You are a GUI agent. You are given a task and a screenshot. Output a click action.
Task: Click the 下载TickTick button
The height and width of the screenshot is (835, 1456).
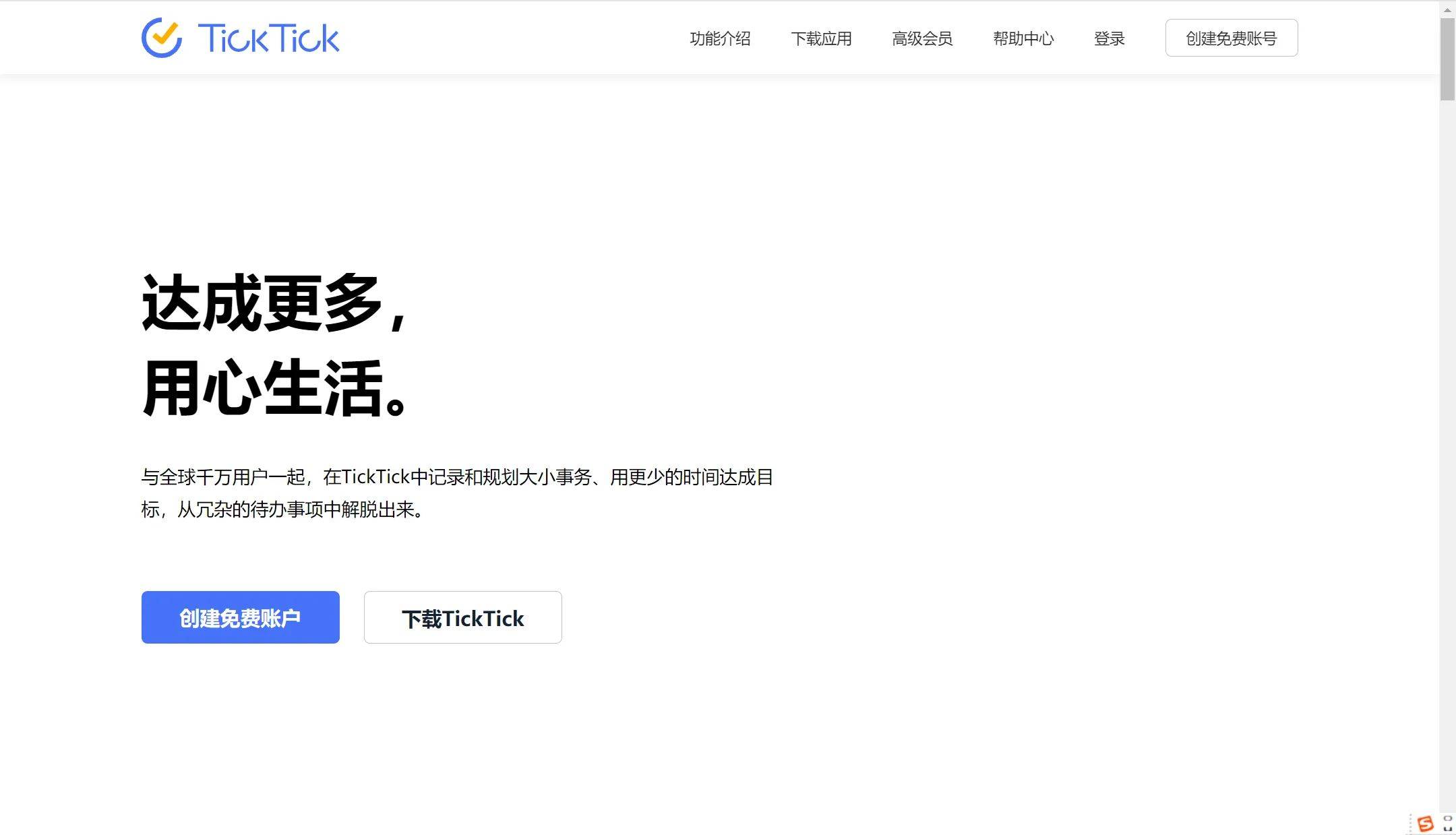coord(463,617)
